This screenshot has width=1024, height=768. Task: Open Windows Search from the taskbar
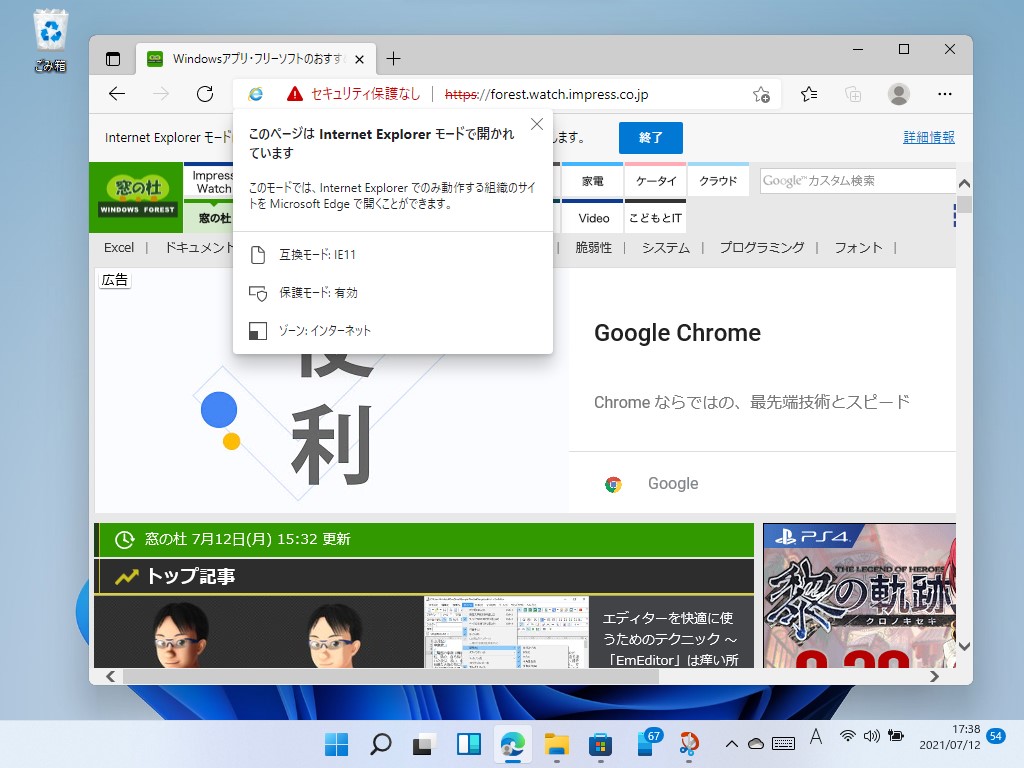pos(380,743)
